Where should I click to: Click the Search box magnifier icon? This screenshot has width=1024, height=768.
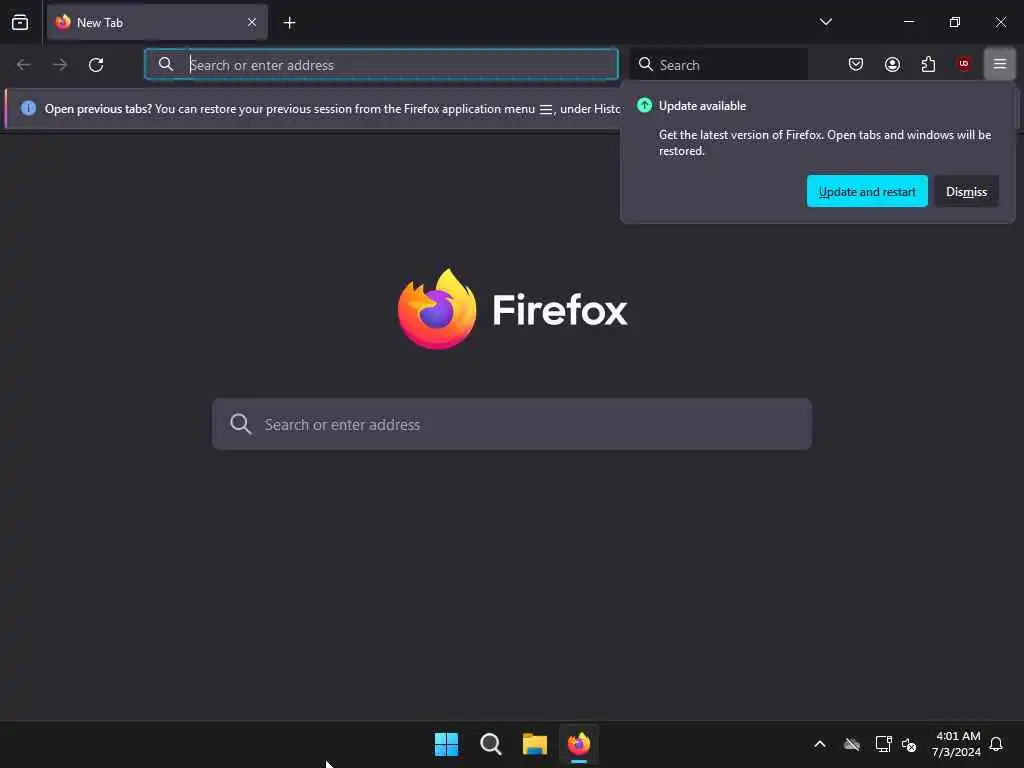pos(646,64)
